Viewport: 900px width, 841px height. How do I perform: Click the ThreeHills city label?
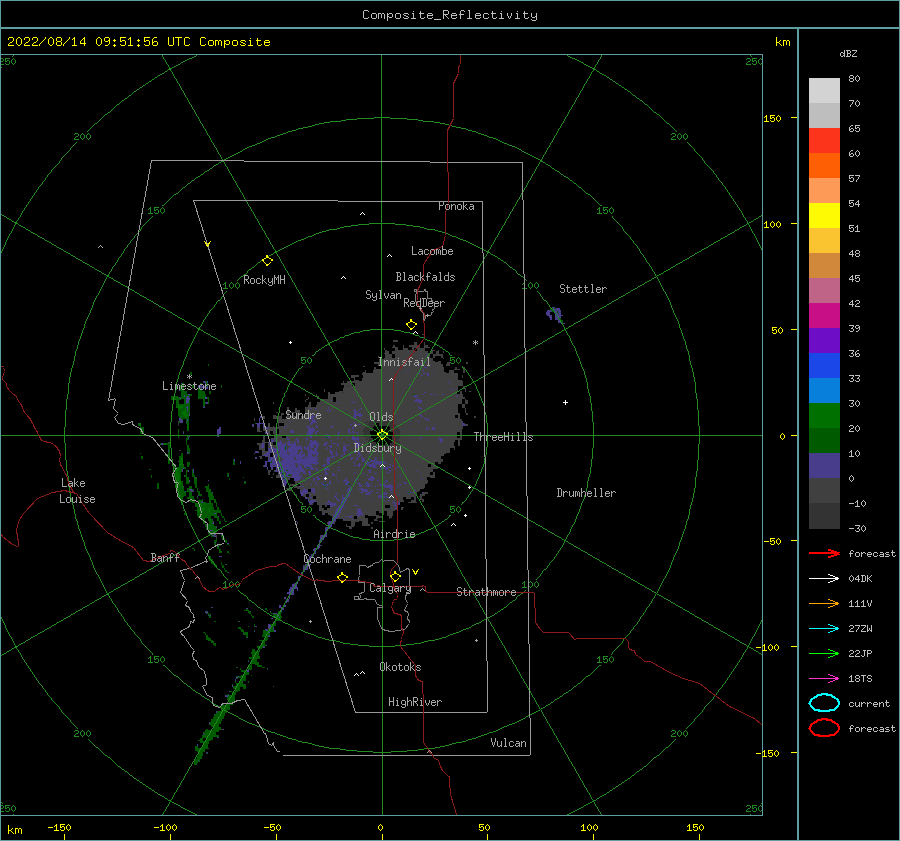503,437
